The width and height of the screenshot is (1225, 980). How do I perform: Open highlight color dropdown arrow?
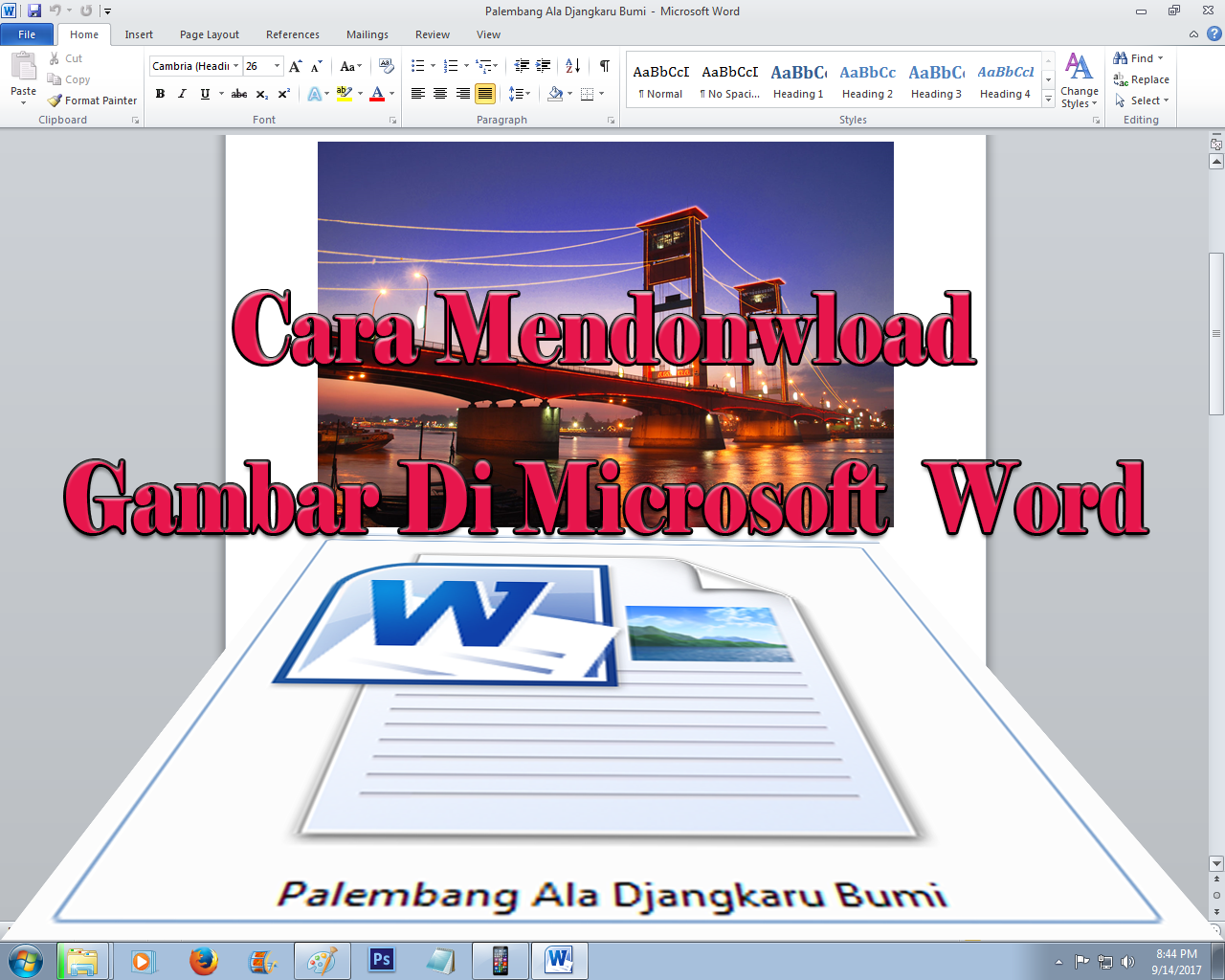click(360, 94)
